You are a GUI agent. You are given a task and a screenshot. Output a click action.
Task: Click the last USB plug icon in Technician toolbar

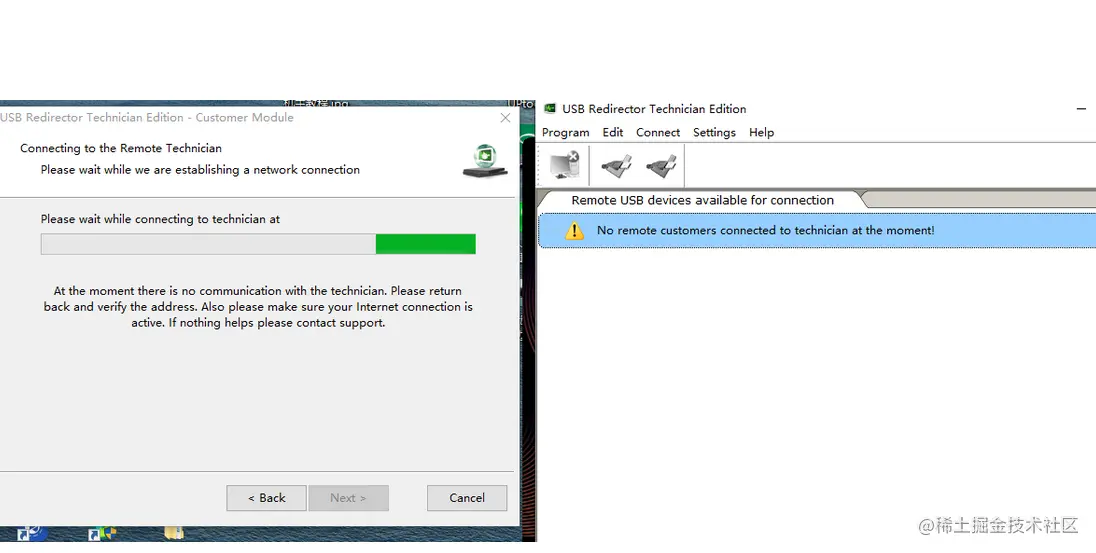[661, 166]
